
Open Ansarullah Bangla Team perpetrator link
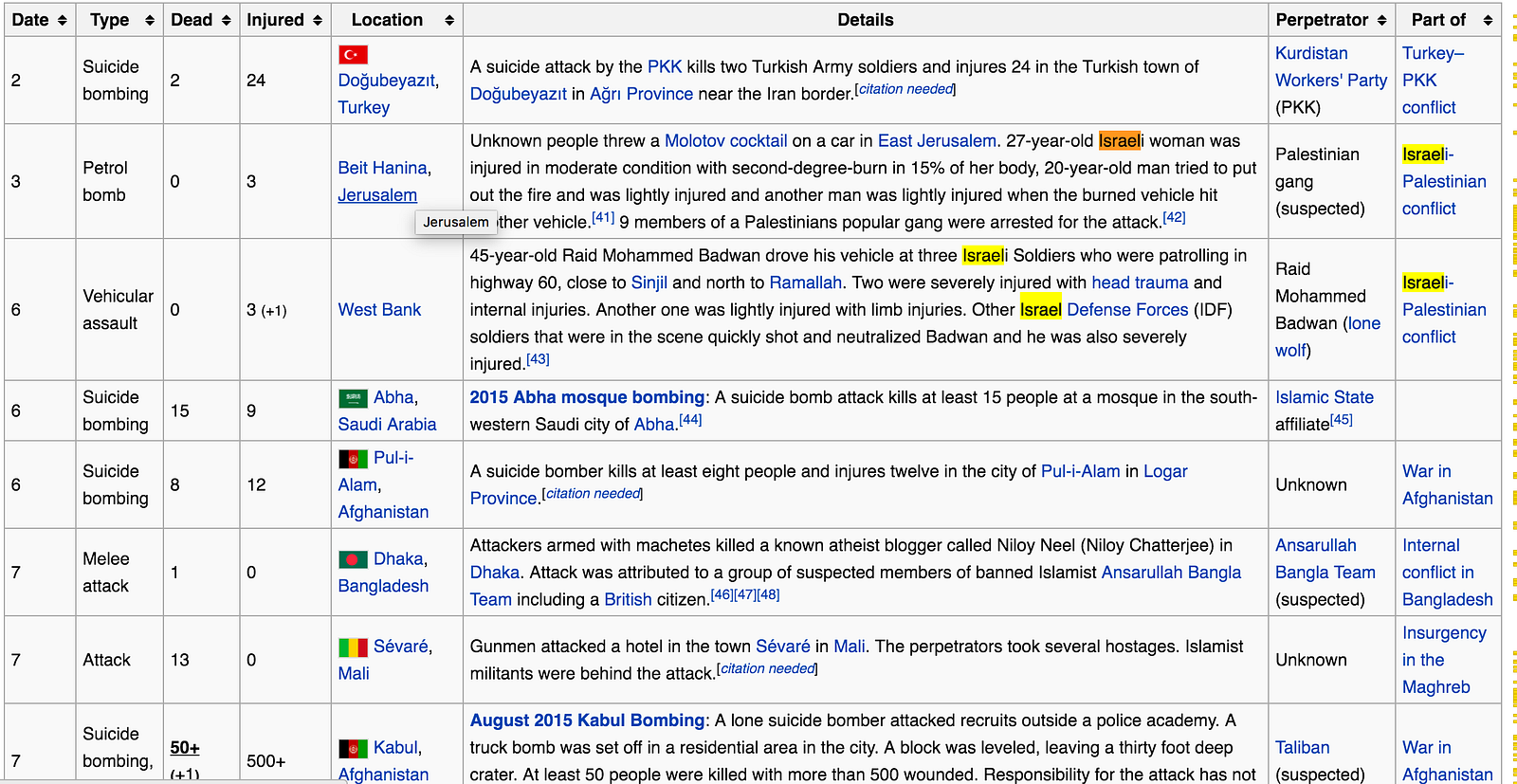(x=1325, y=558)
